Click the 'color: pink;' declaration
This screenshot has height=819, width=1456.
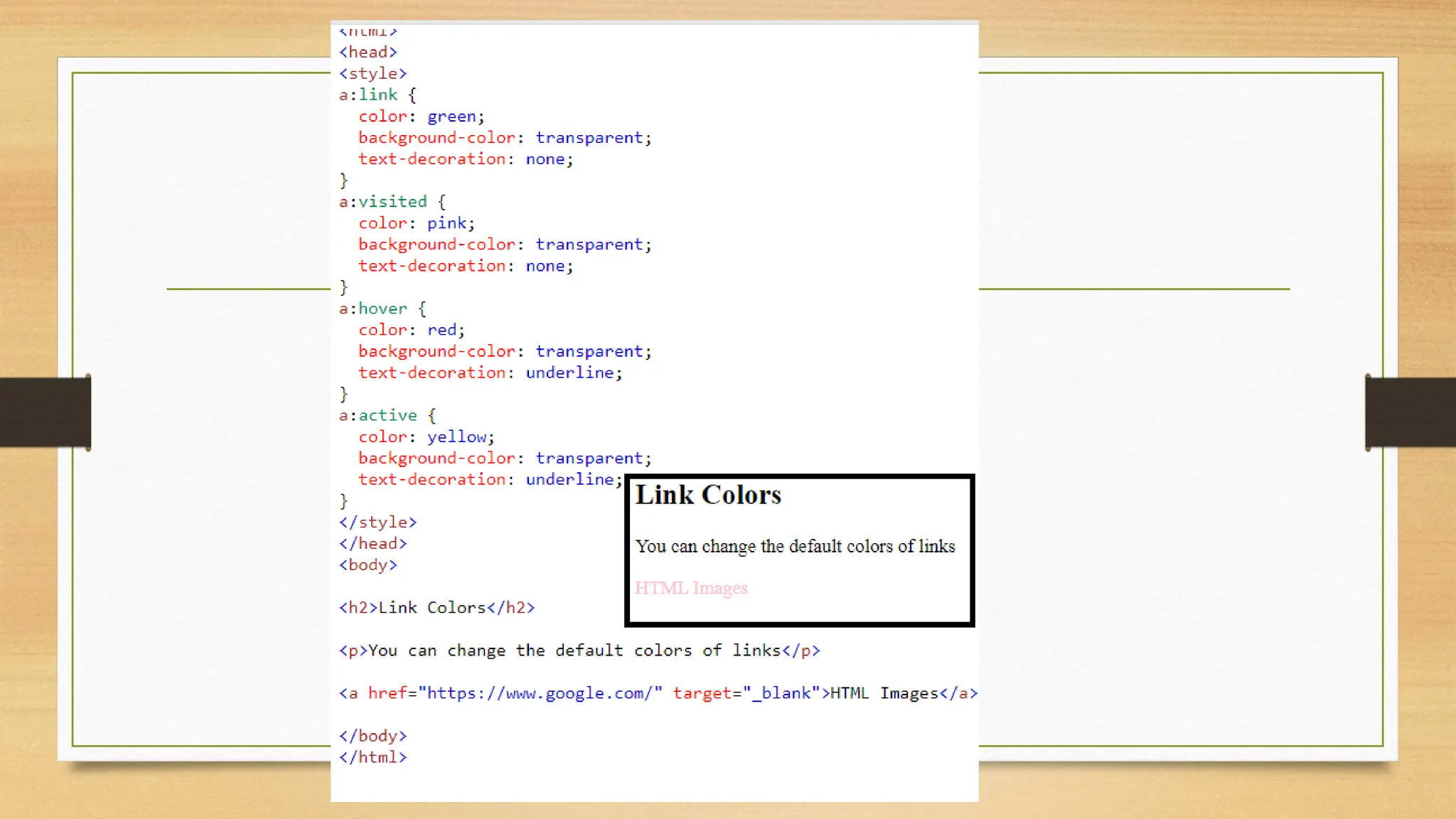tap(417, 223)
